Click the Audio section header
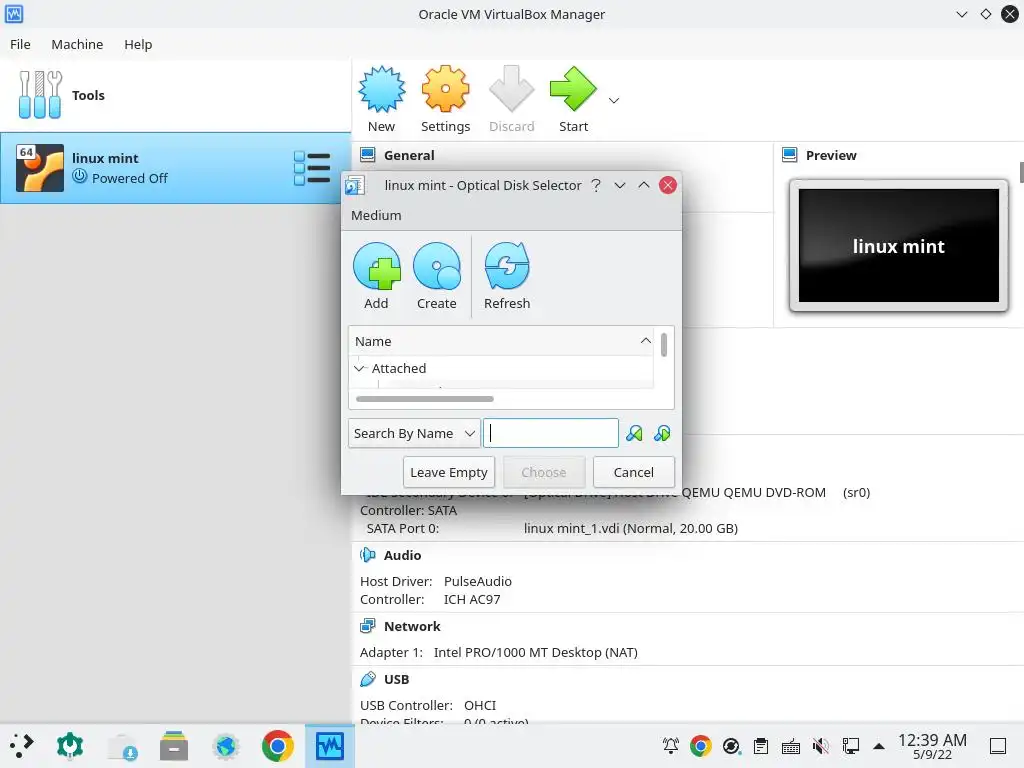The image size is (1024, 768). (402, 555)
